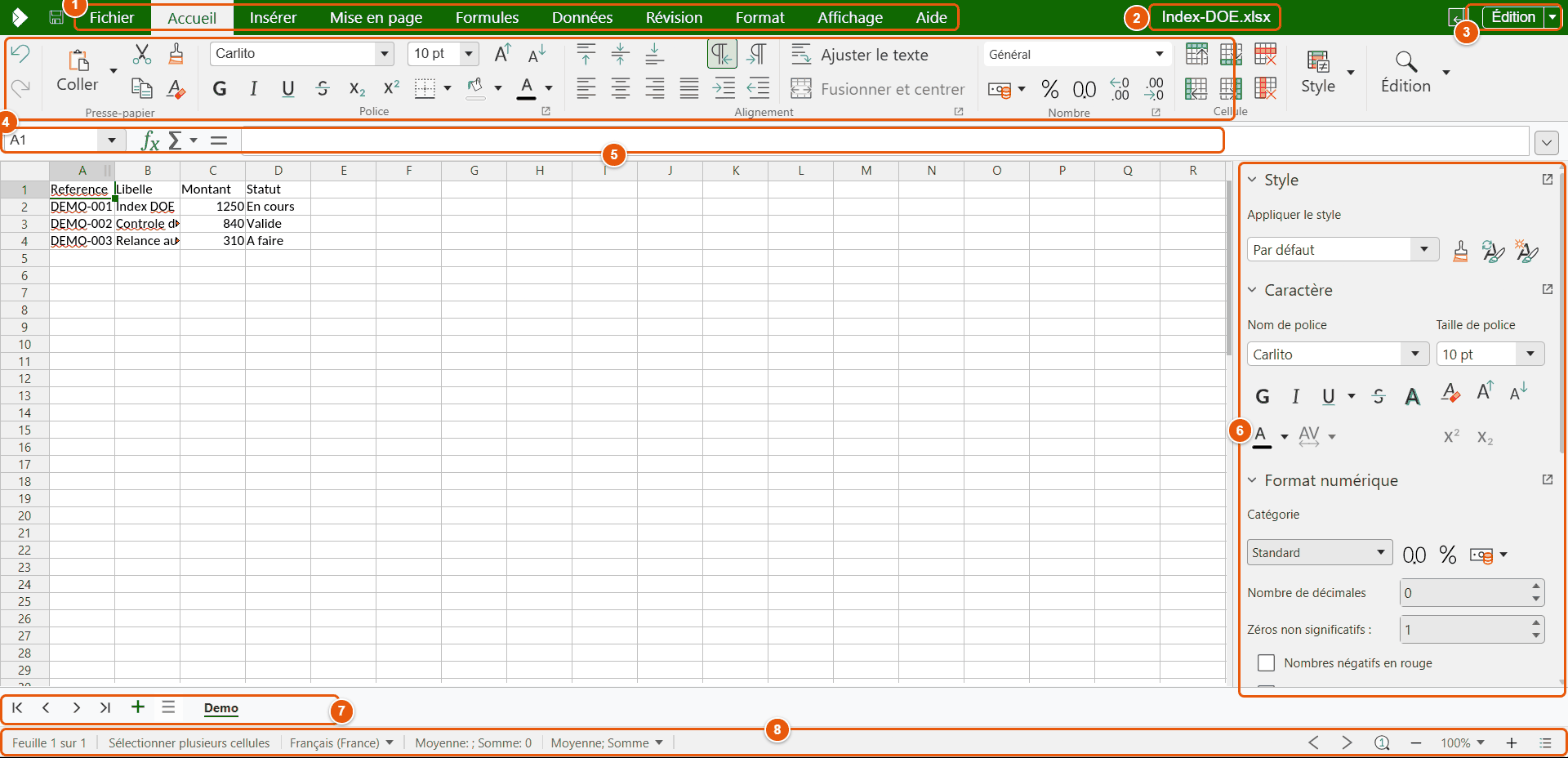Image resolution: width=1568 pixels, height=758 pixels.
Task: Open the Insérer tab
Action: [x=273, y=18]
